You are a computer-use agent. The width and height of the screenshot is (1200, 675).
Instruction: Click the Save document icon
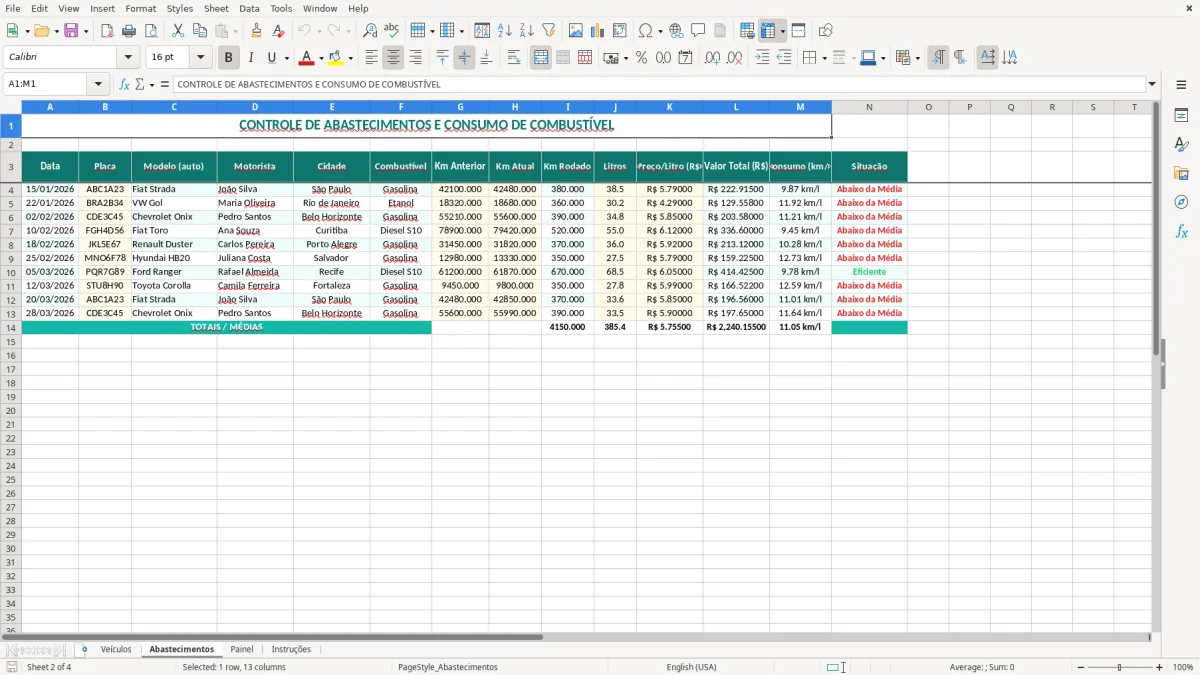point(71,31)
